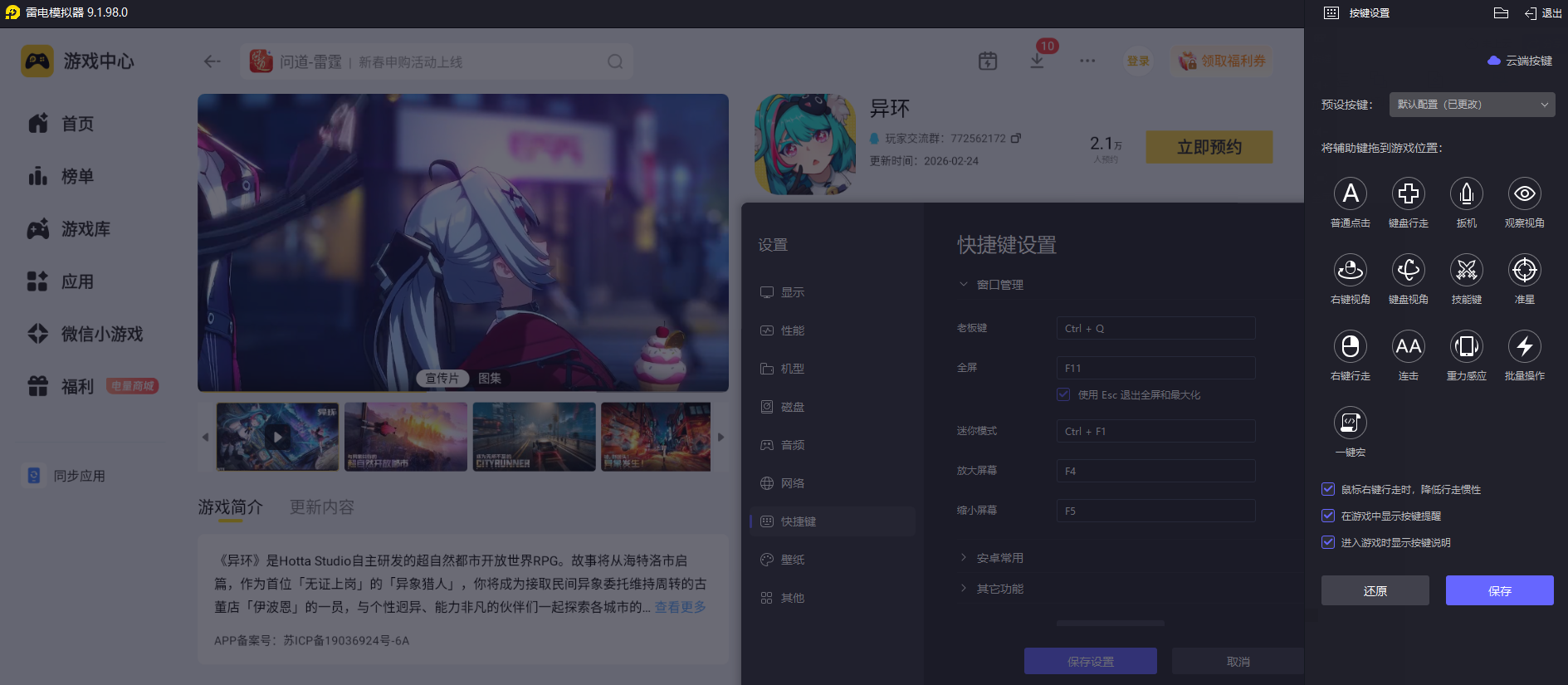
Task: Open 榜单 rankings in the sidebar
Action: pos(61,176)
